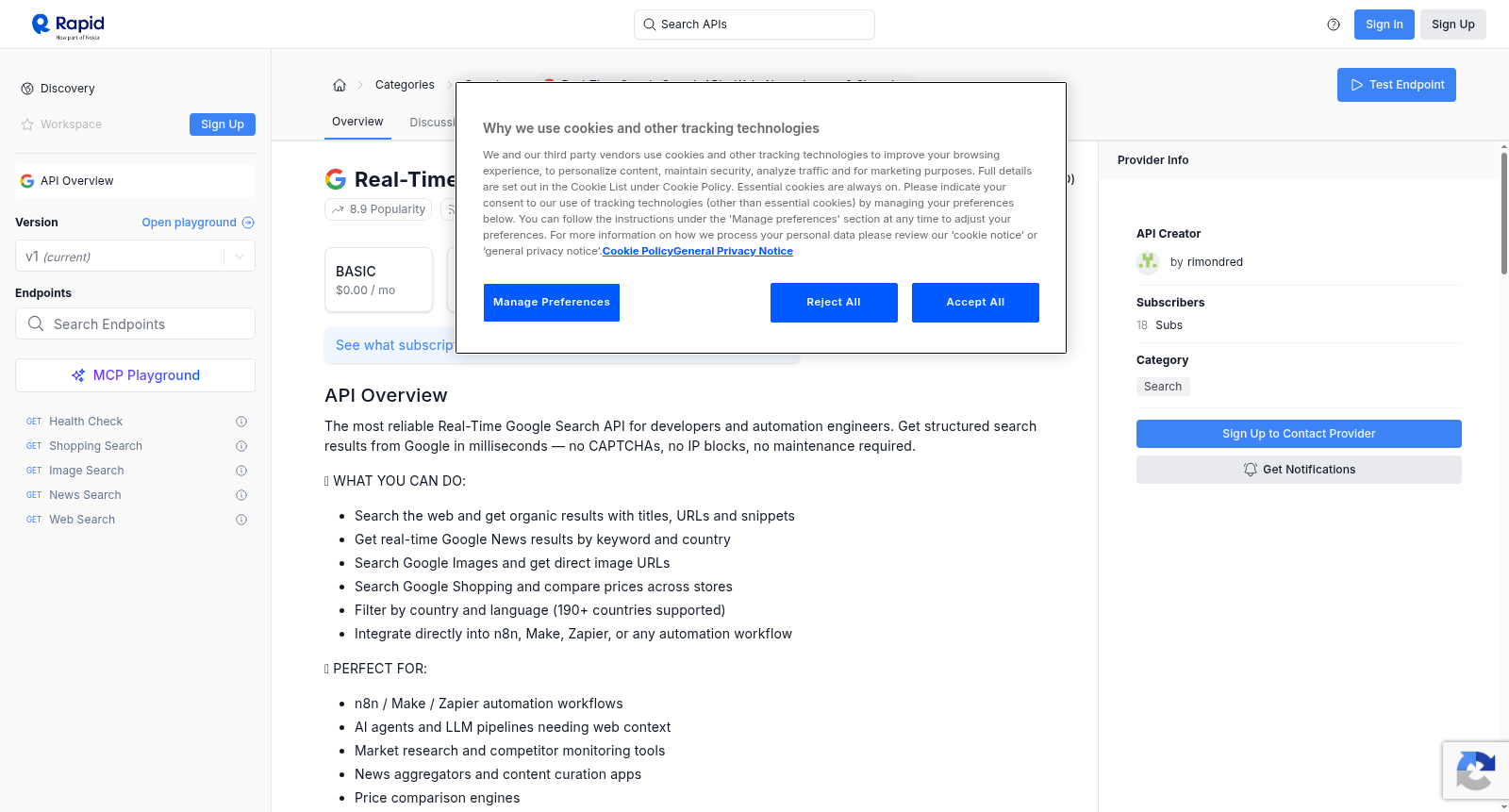Open the Discussions tab

tap(432, 123)
